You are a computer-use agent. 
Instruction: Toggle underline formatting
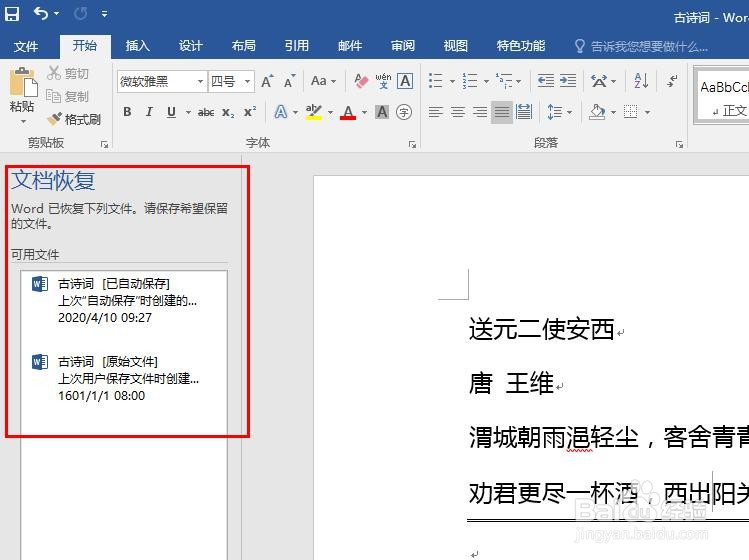171,112
